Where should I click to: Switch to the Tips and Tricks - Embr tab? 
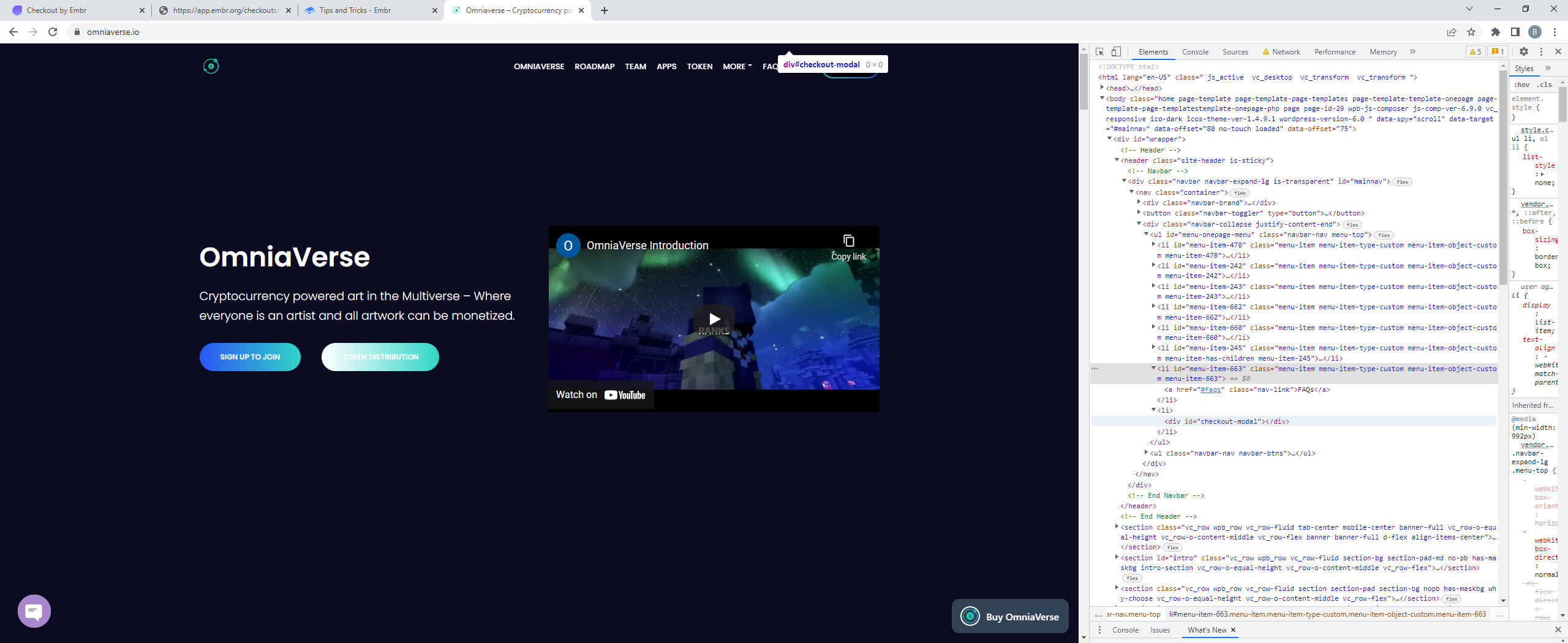[x=371, y=10]
